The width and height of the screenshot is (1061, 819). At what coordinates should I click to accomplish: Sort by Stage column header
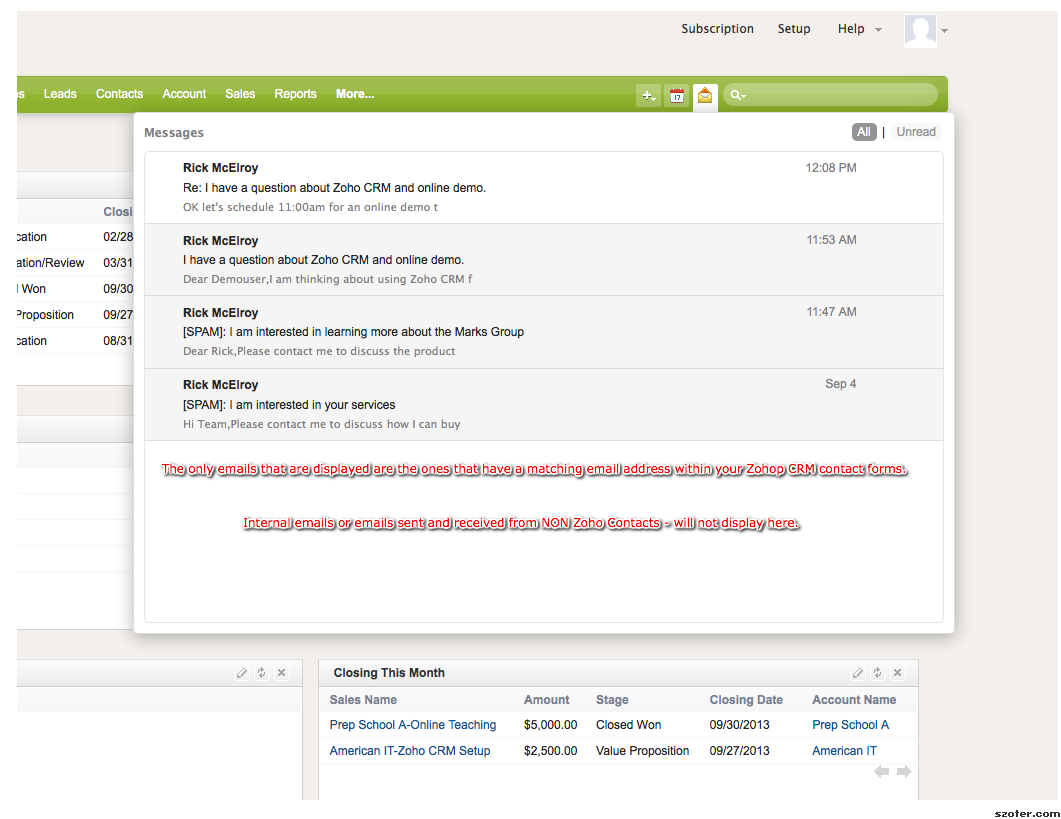pyautogui.click(x=612, y=700)
